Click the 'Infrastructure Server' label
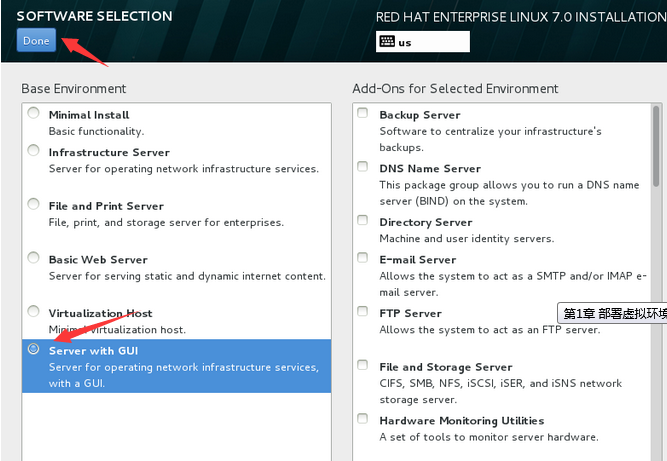 tap(109, 152)
